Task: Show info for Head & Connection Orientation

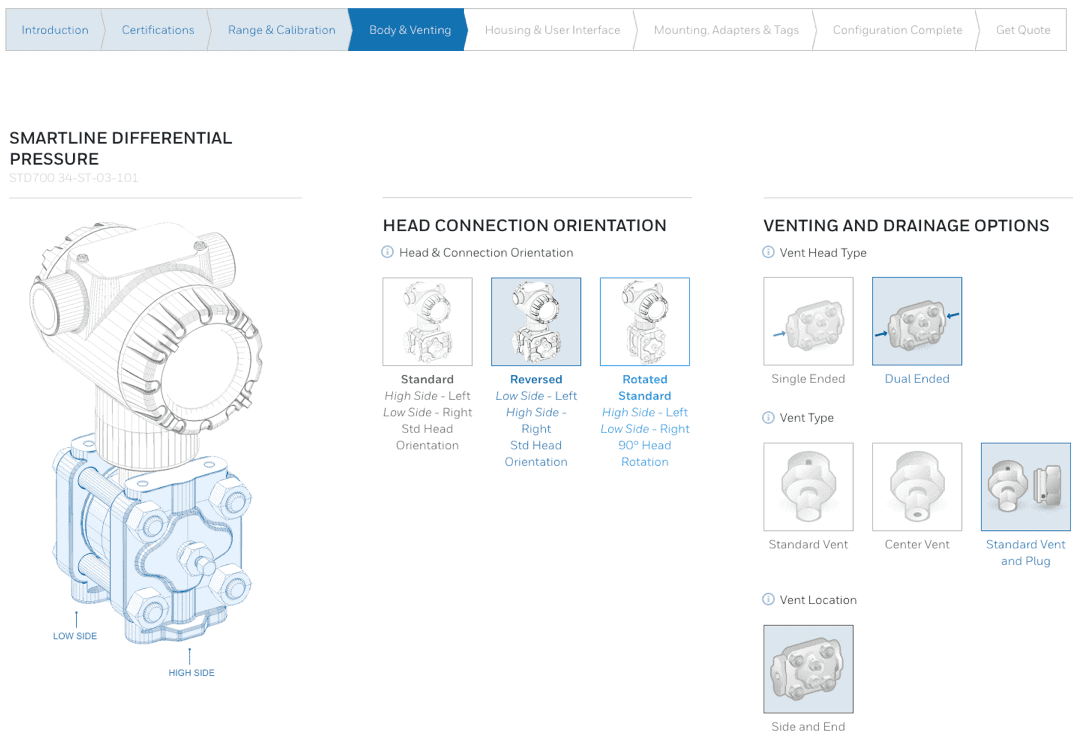Action: [387, 252]
